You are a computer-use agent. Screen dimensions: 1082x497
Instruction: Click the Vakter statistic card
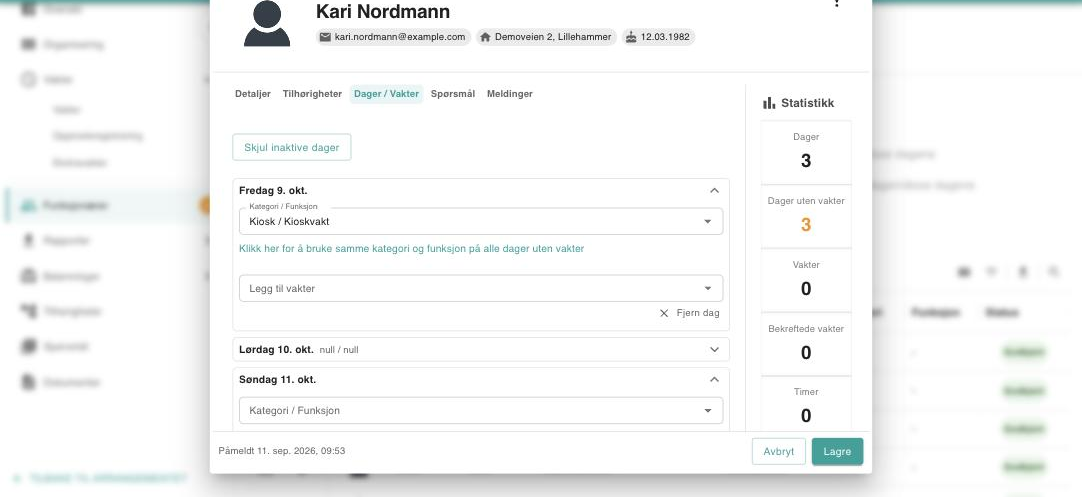pyautogui.click(x=806, y=280)
